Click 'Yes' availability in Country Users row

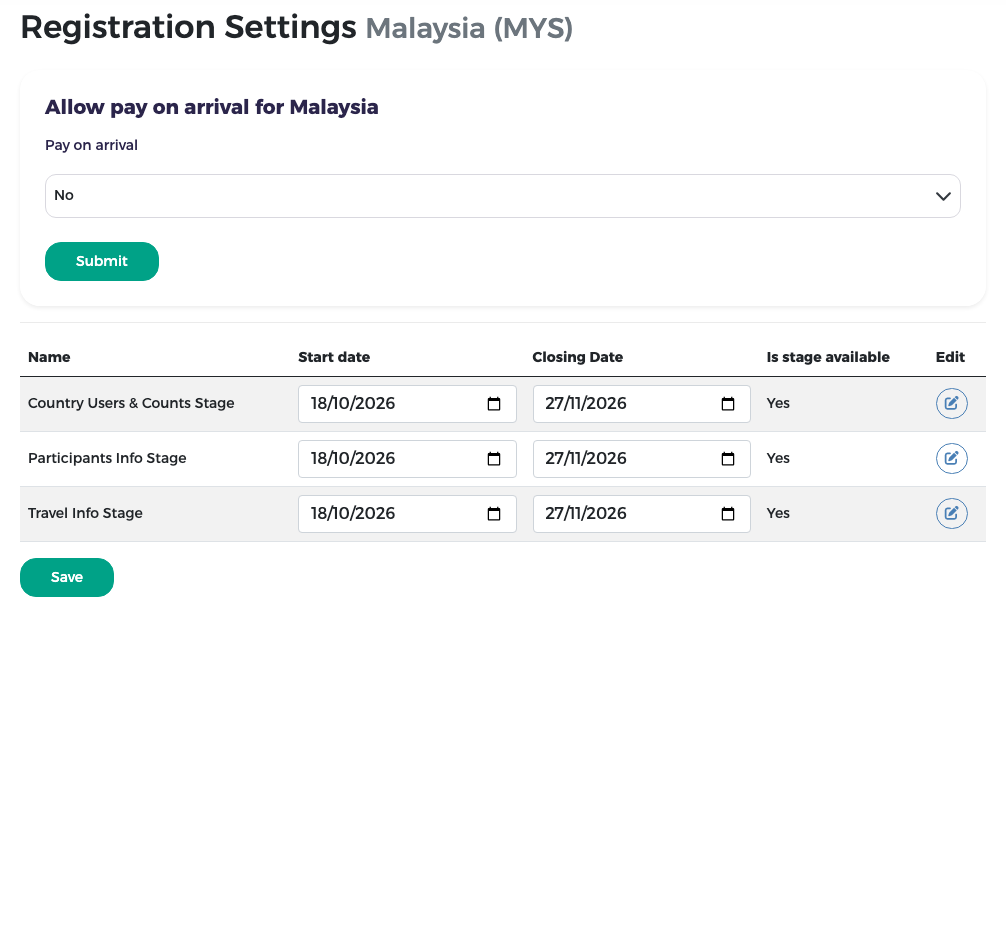click(x=778, y=403)
